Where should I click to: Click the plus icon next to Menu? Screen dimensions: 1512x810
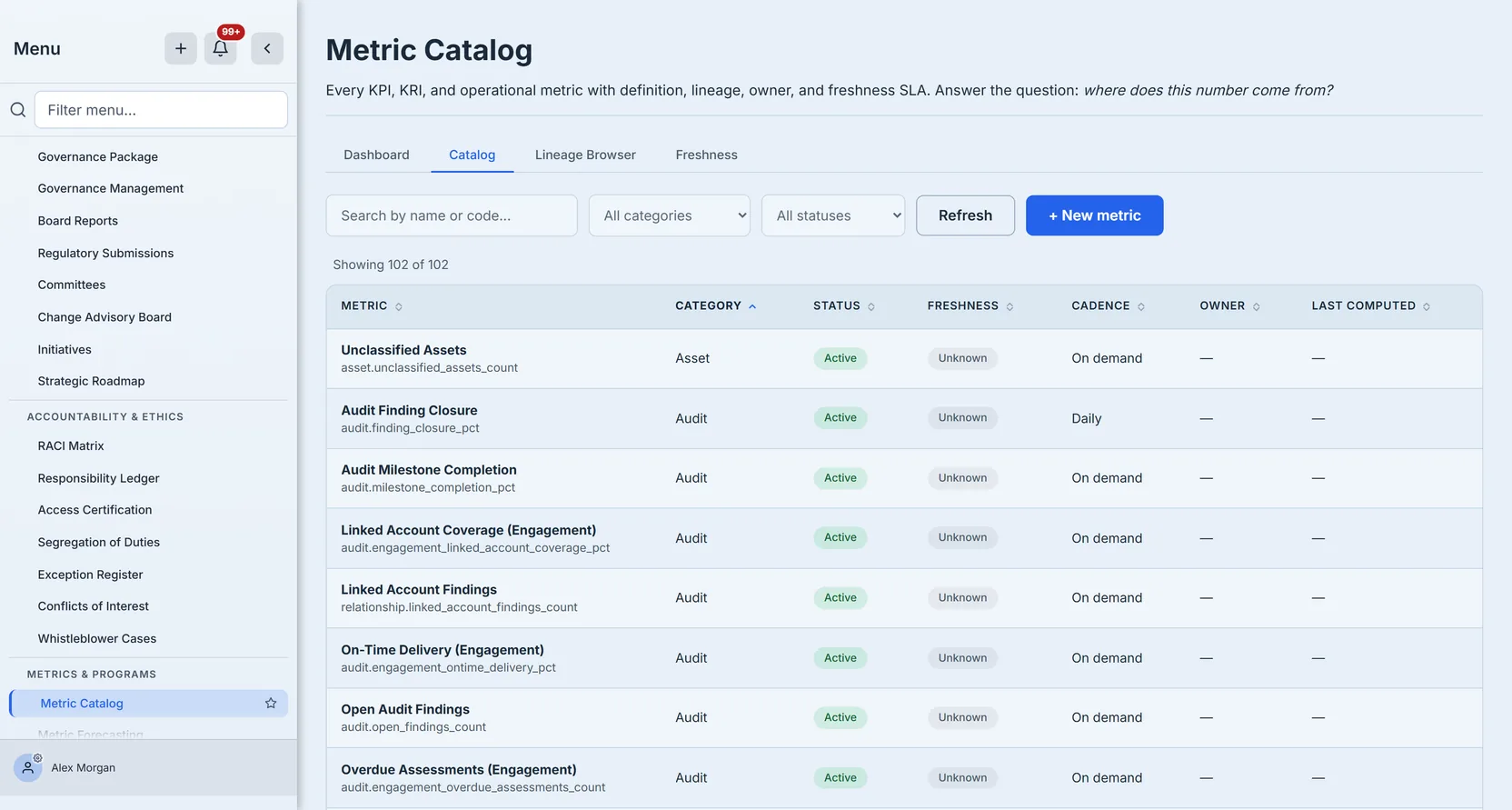181,49
